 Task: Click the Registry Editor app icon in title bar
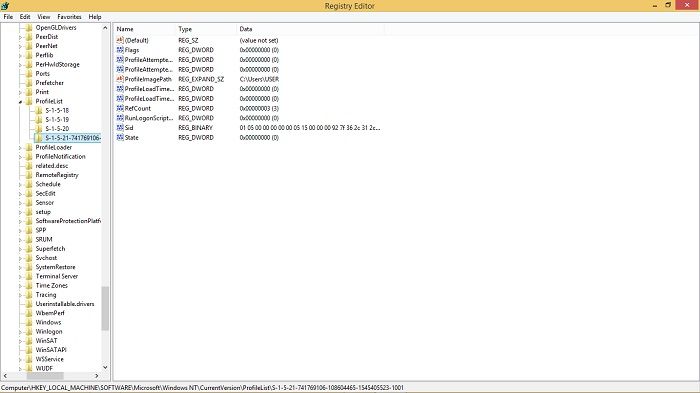click(5, 6)
